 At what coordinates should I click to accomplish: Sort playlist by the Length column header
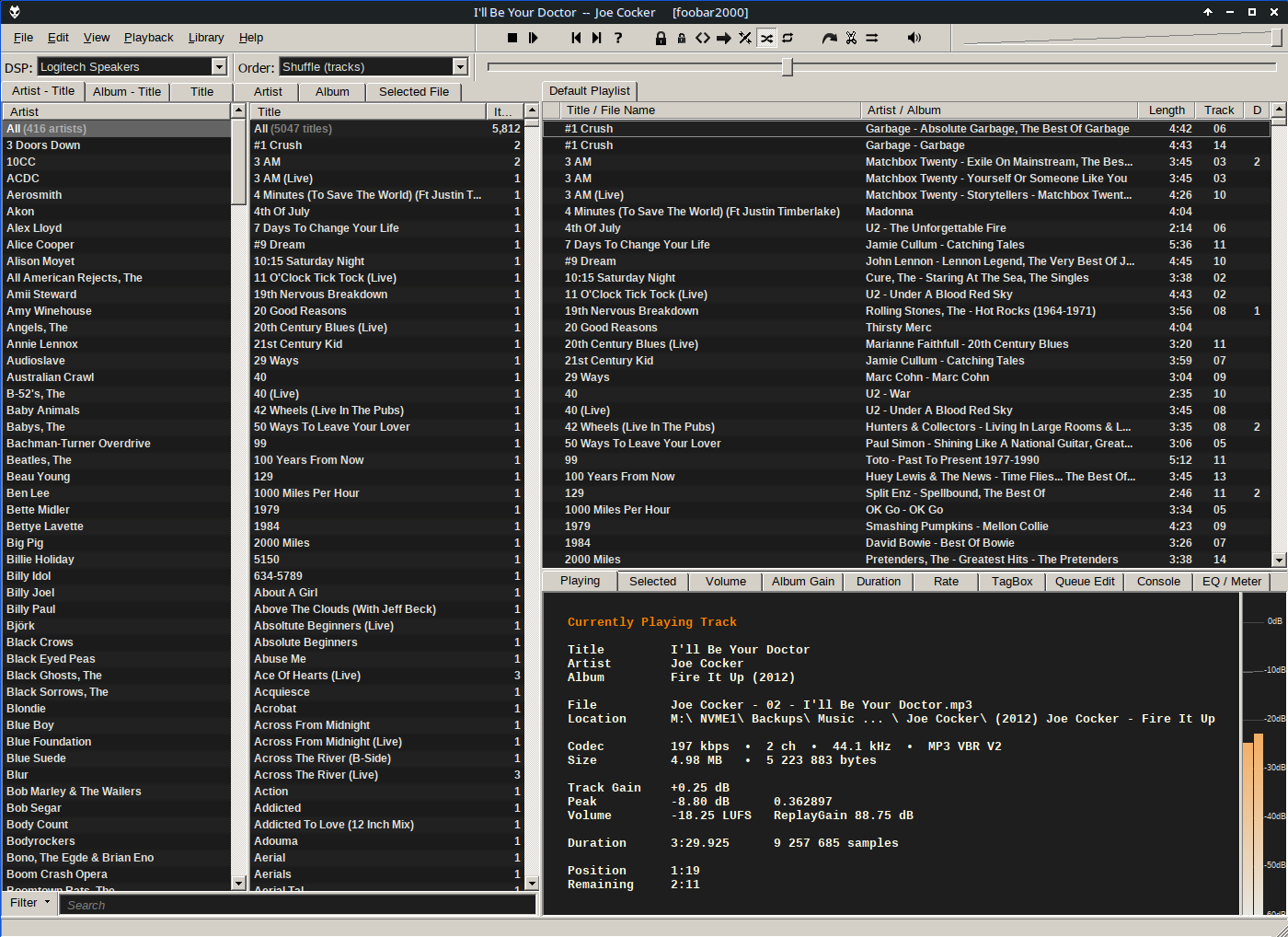[1166, 110]
